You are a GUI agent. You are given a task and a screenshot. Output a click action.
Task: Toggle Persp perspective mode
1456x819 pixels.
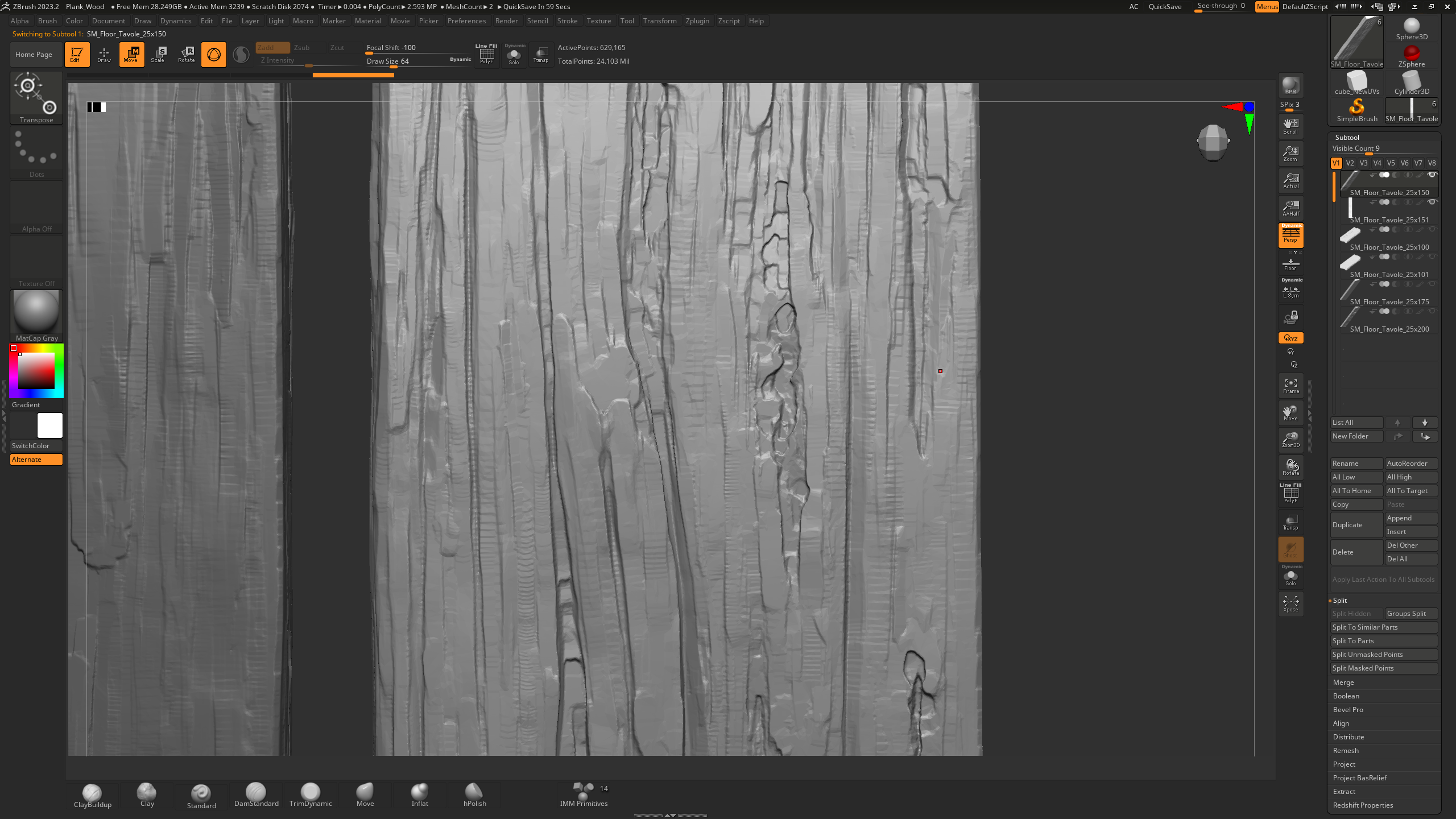[1290, 235]
